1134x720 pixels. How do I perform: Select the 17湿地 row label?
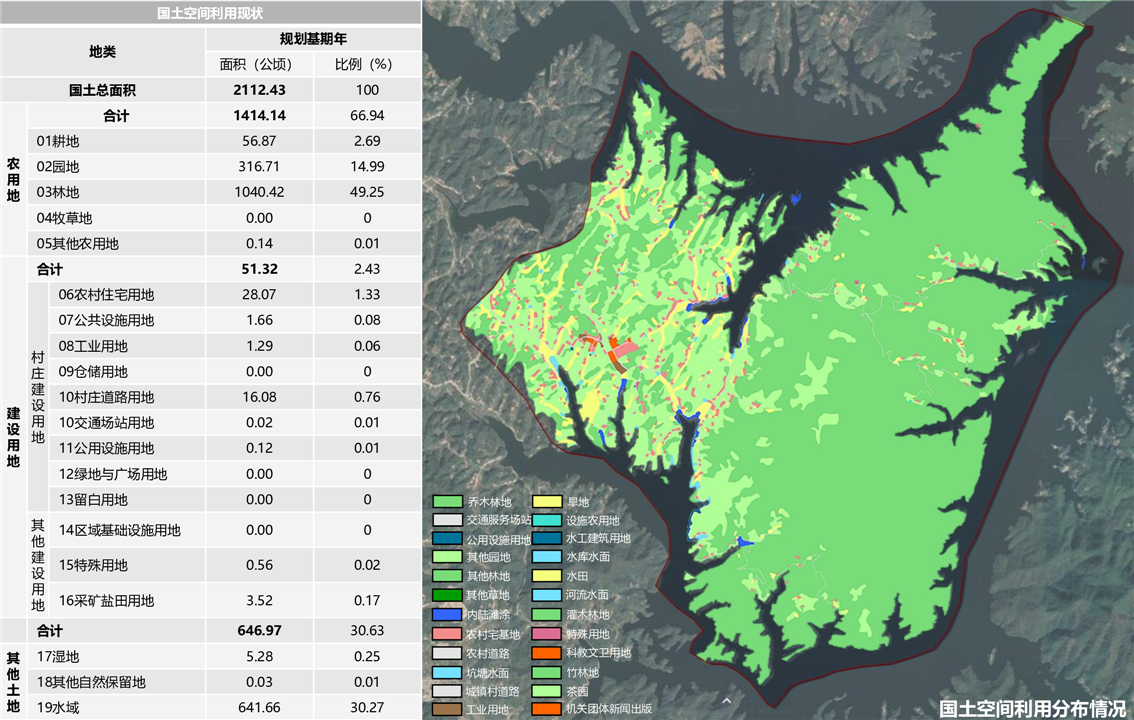58,656
